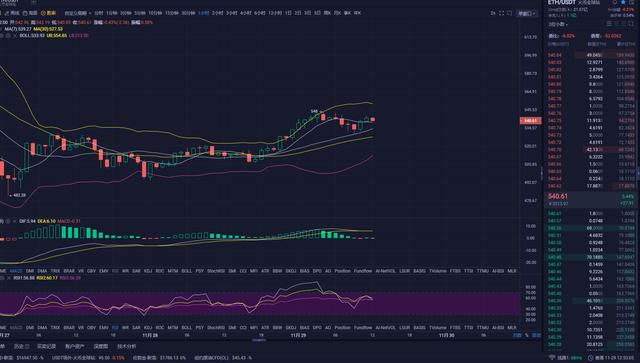Click the ETH/USDT pair title
The height and width of the screenshot is (363, 640).
point(562,2)
